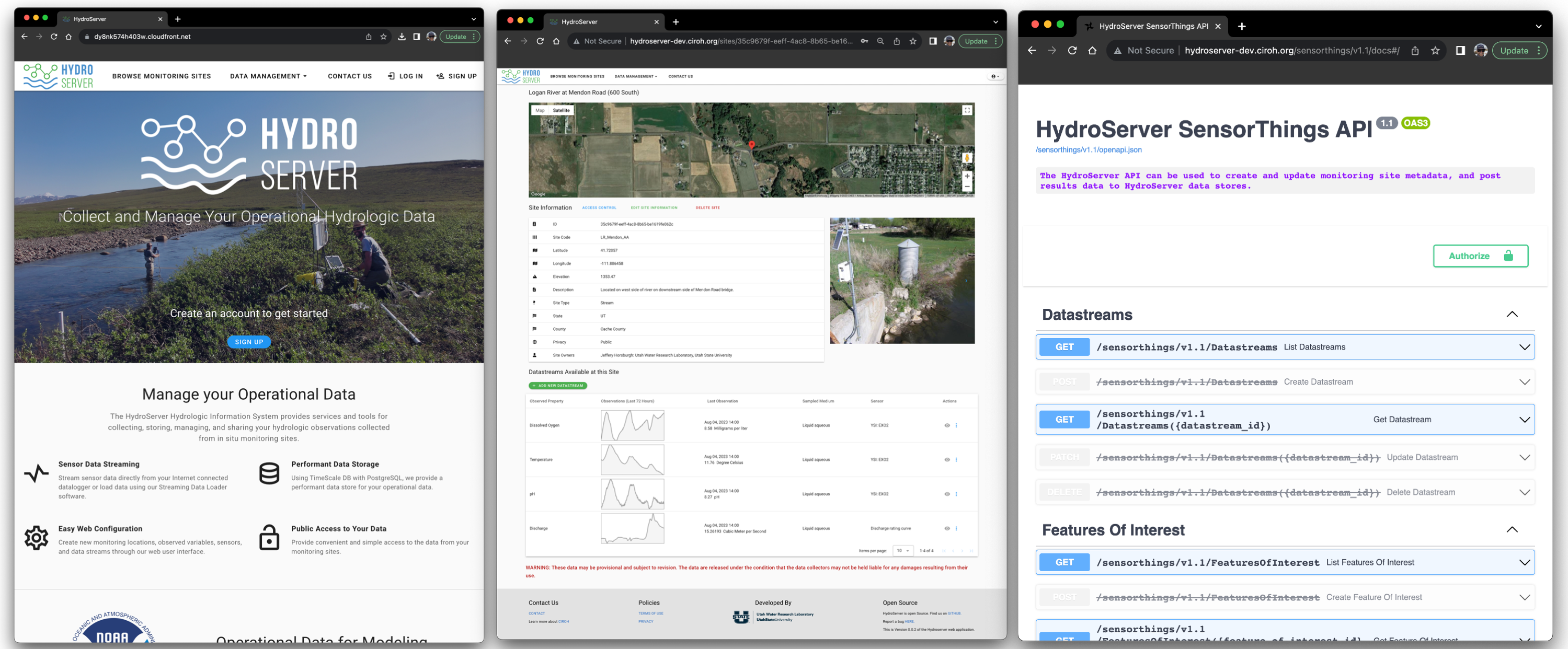Click download icon in cloudfront browser toolbar
This screenshot has height=649, width=1568.
[x=402, y=37]
